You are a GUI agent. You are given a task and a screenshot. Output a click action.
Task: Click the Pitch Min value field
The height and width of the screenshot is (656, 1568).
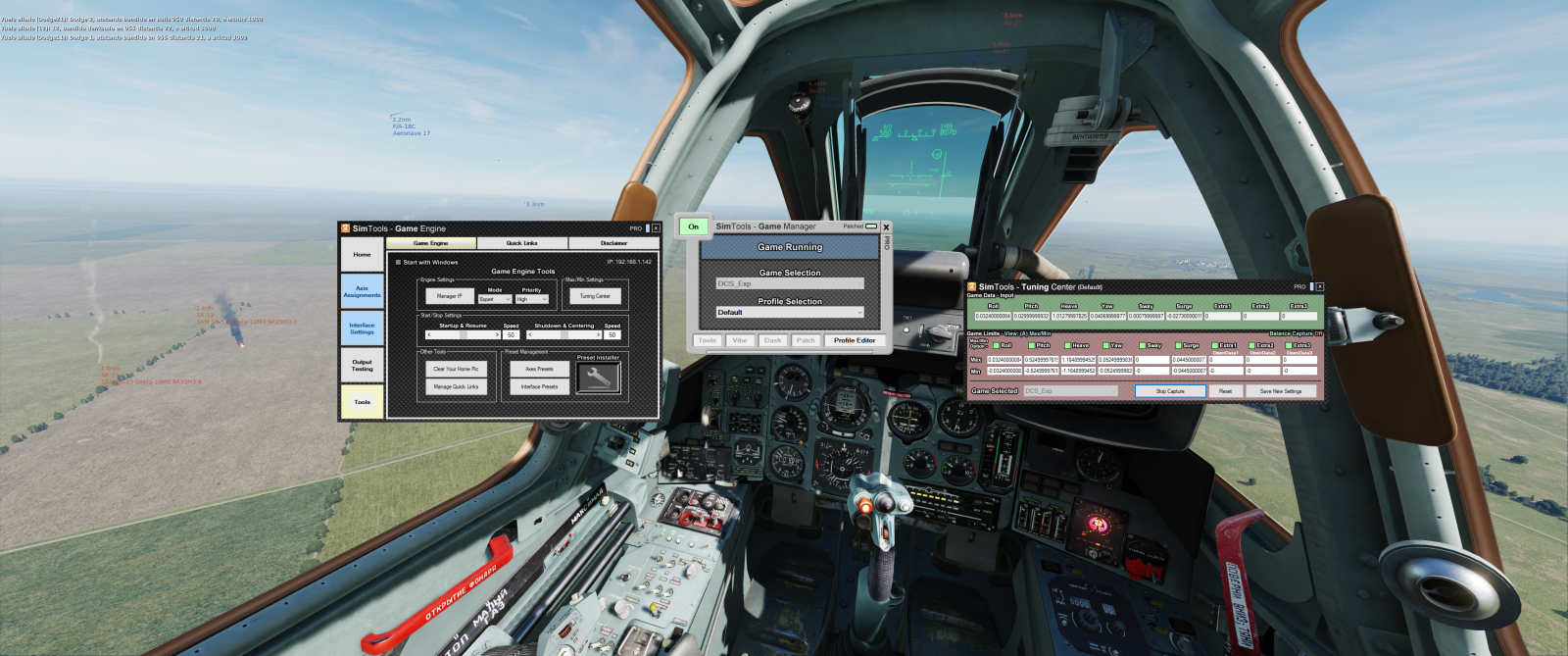tap(1043, 371)
